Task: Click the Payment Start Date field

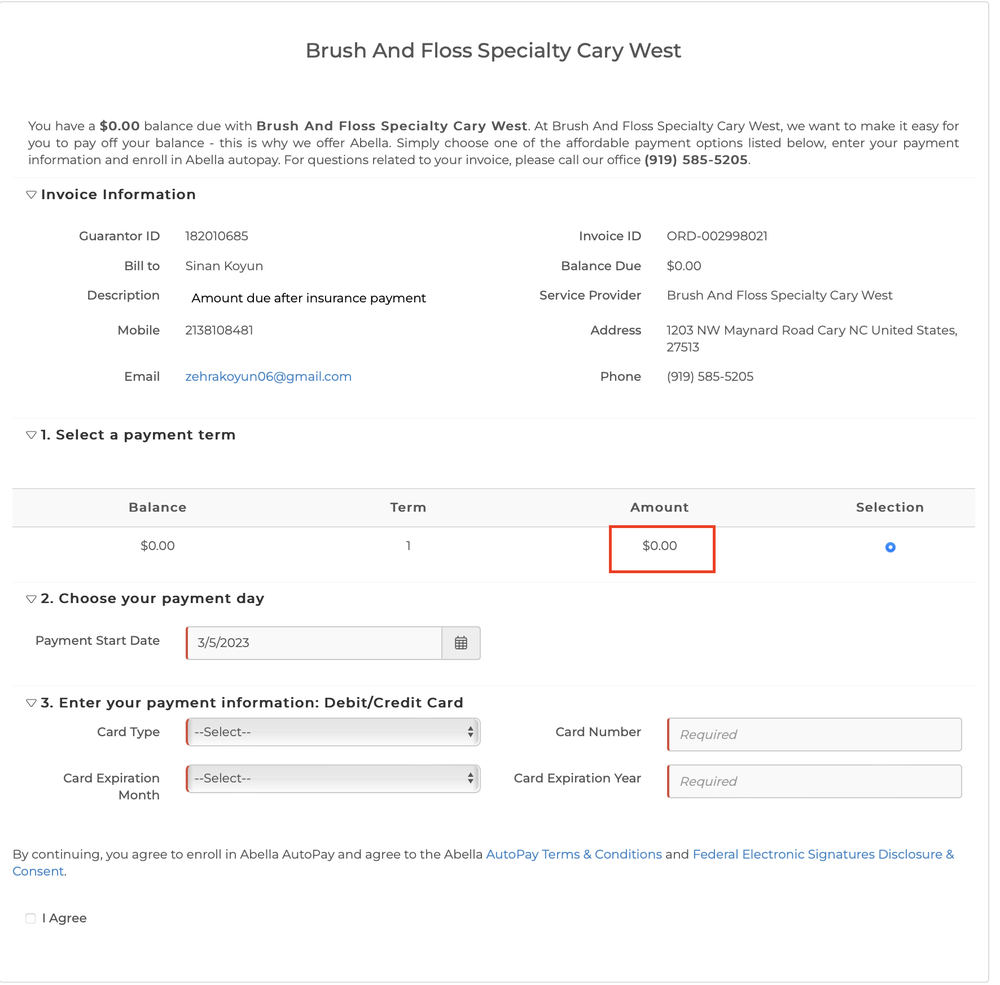Action: pos(314,643)
